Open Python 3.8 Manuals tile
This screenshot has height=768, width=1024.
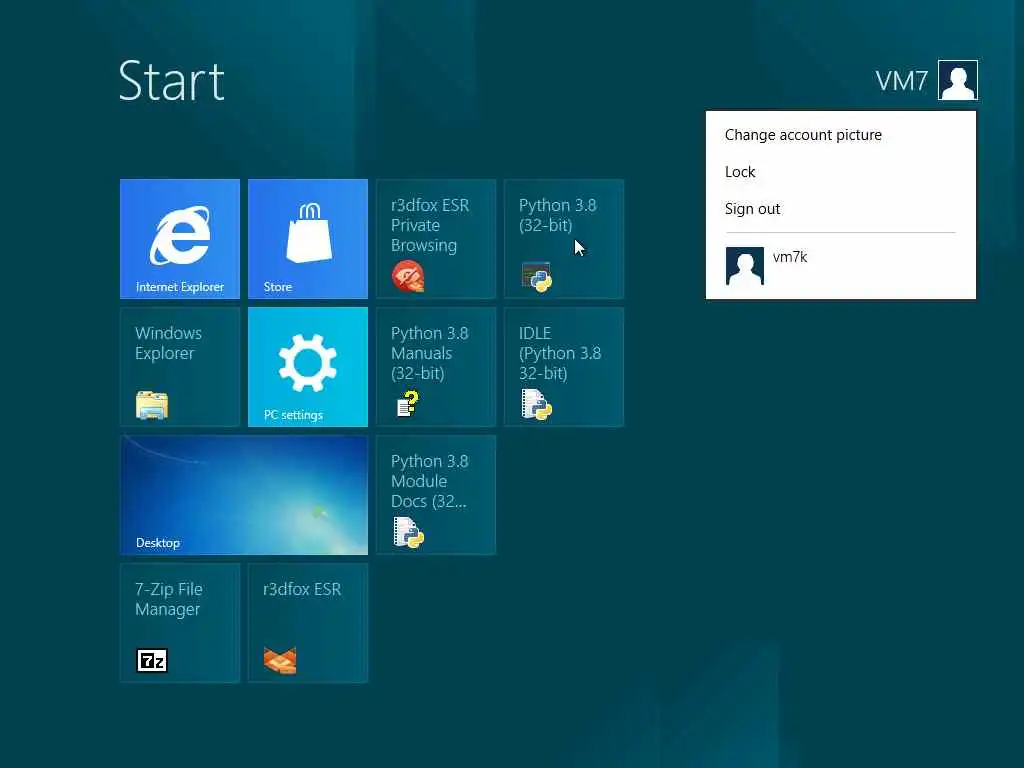(x=436, y=366)
